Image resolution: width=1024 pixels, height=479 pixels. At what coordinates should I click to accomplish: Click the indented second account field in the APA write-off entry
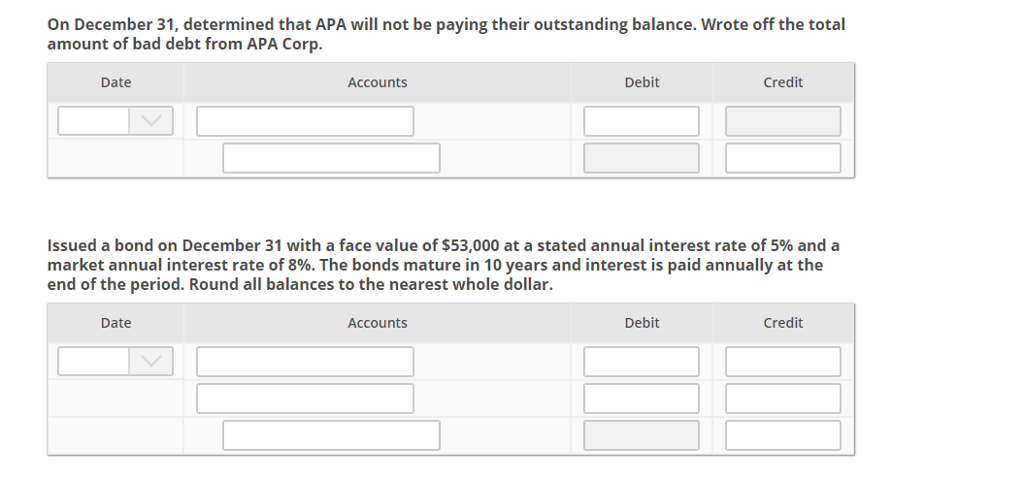pyautogui.click(x=331, y=158)
